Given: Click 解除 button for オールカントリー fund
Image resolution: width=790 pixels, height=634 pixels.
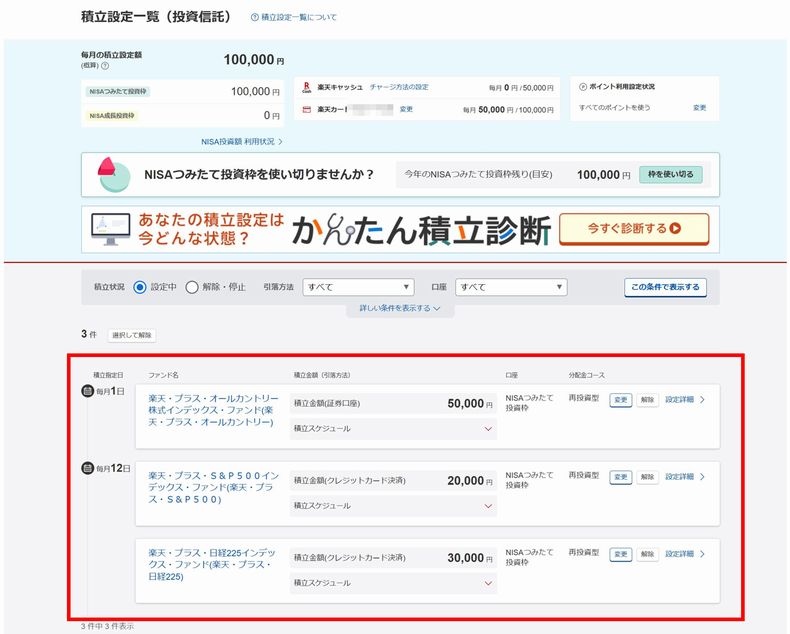Looking at the screenshot, I should click(647, 400).
